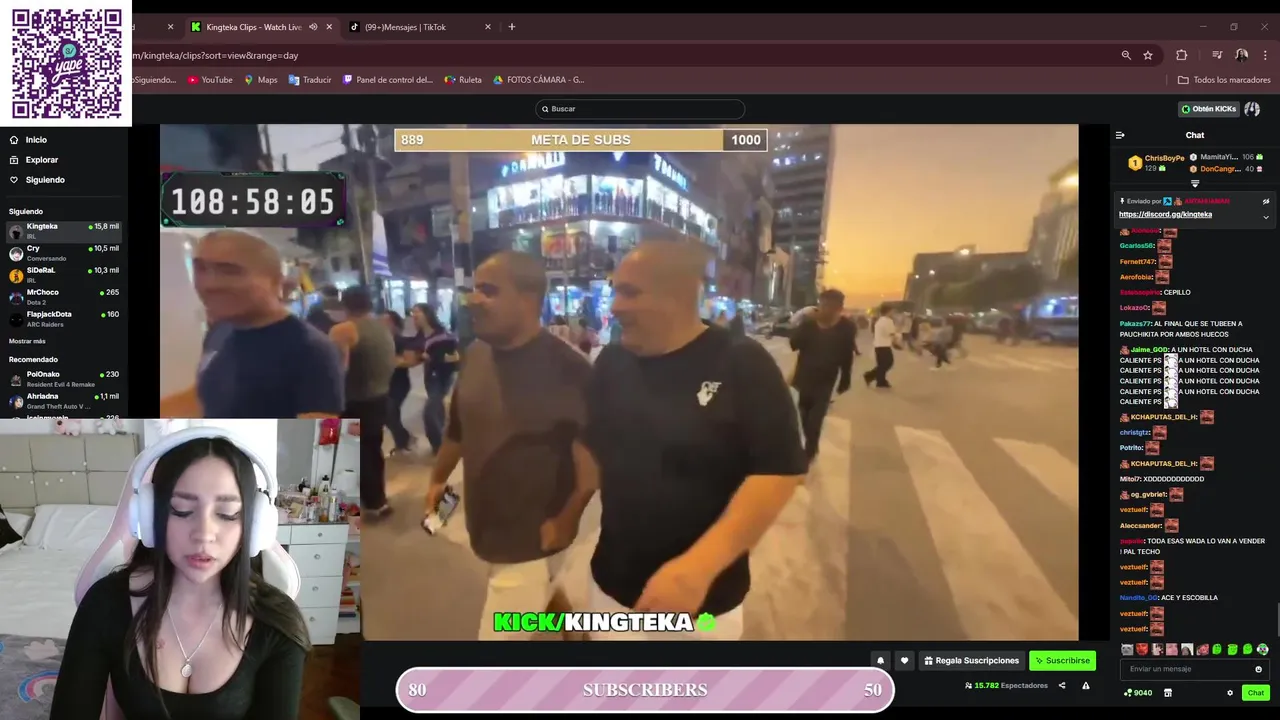Click the green Chat send button
The image size is (1280, 720).
click(1255, 693)
